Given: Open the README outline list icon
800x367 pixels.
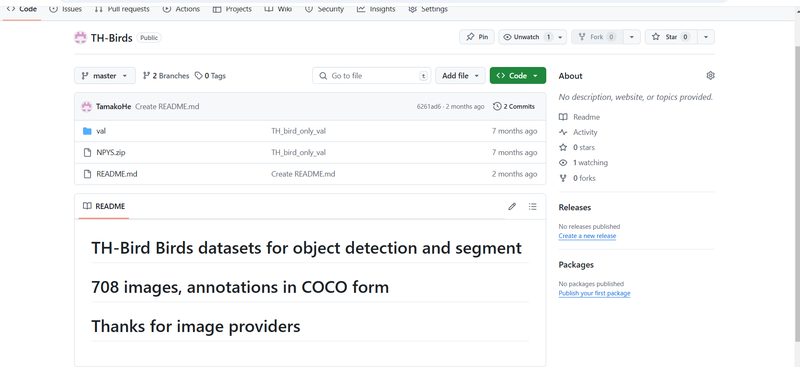Looking at the screenshot, I should coord(533,206).
